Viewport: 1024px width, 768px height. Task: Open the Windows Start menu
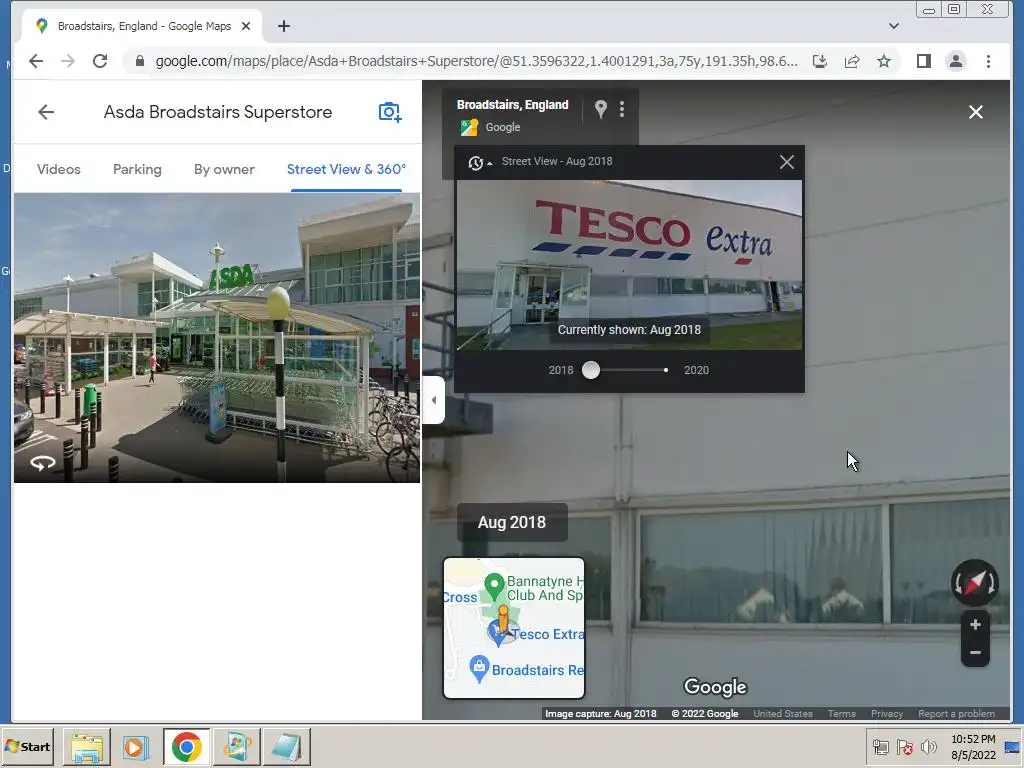tap(27, 746)
